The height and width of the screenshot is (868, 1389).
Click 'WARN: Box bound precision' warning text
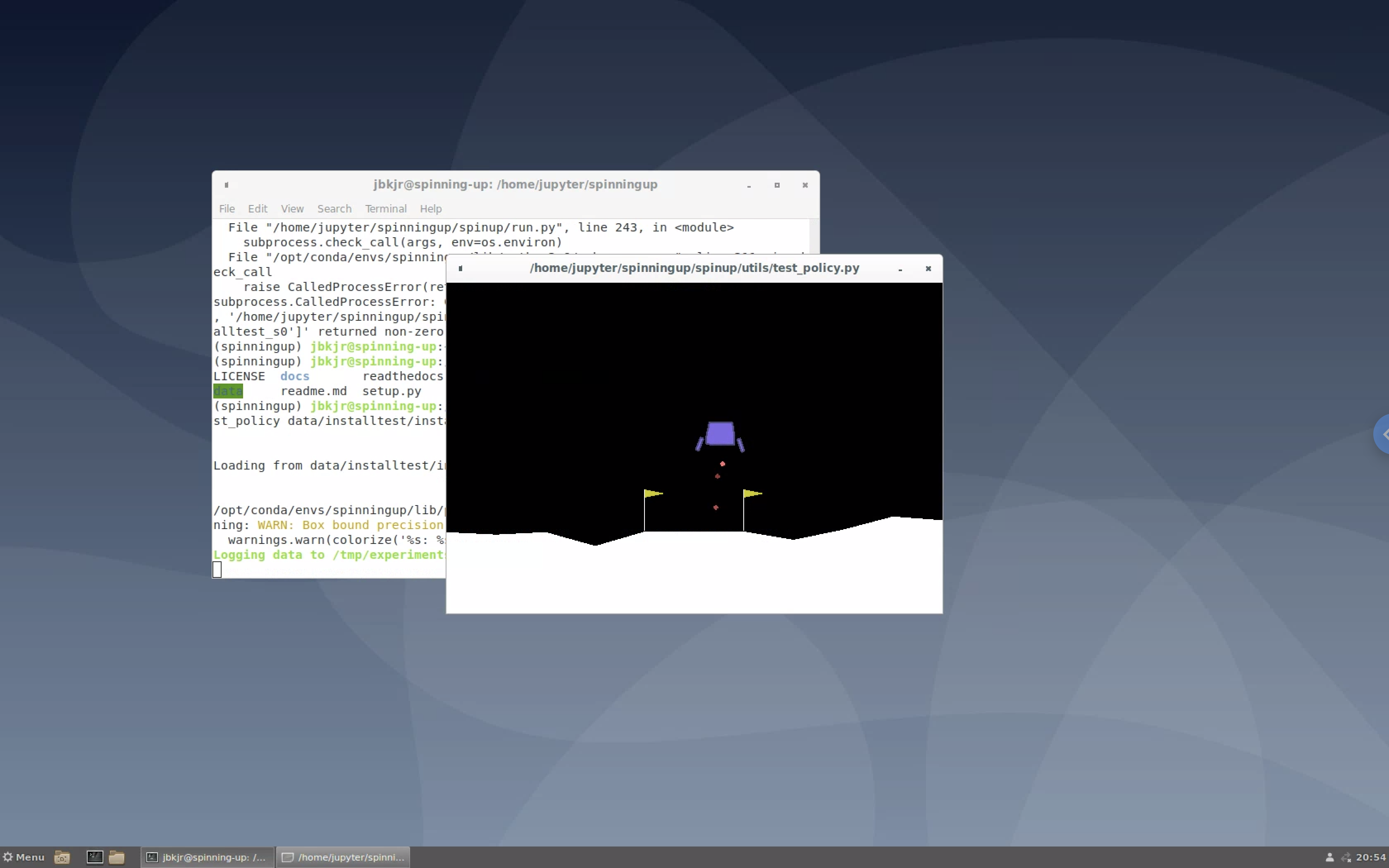(x=351, y=525)
